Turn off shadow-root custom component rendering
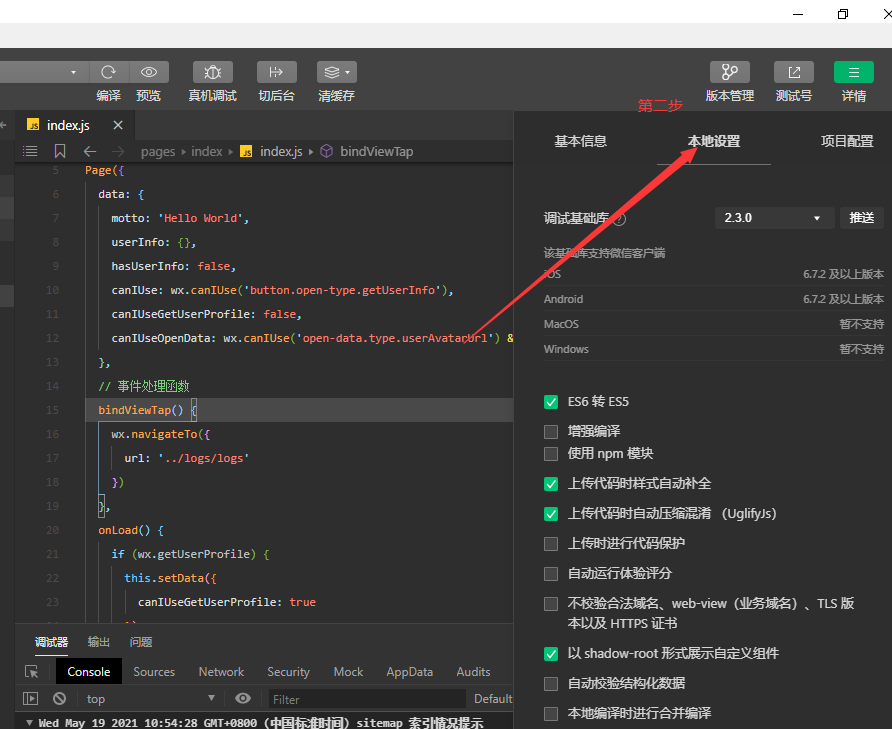Viewport: 892px width, 729px height. pyautogui.click(x=551, y=653)
